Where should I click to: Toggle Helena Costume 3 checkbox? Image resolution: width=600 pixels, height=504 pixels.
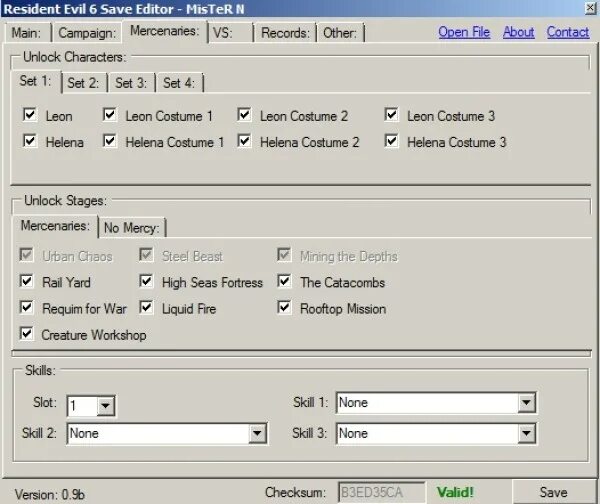pos(391,141)
